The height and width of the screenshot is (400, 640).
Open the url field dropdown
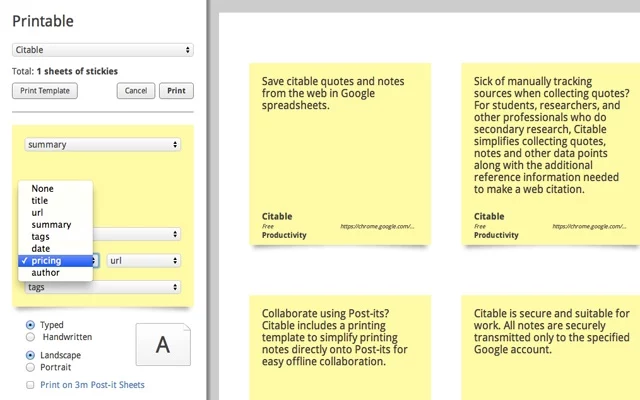[x=144, y=260]
